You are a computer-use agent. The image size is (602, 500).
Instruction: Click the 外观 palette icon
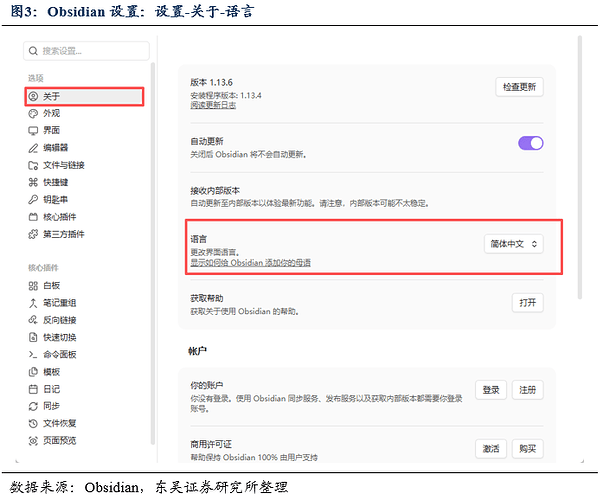click(33, 113)
